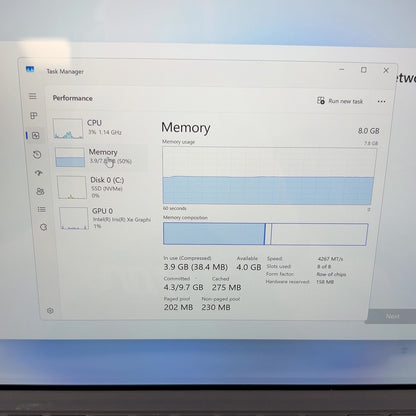This screenshot has width=416, height=416.
Task: Open the hamburger navigation menu
Action: click(x=33, y=96)
